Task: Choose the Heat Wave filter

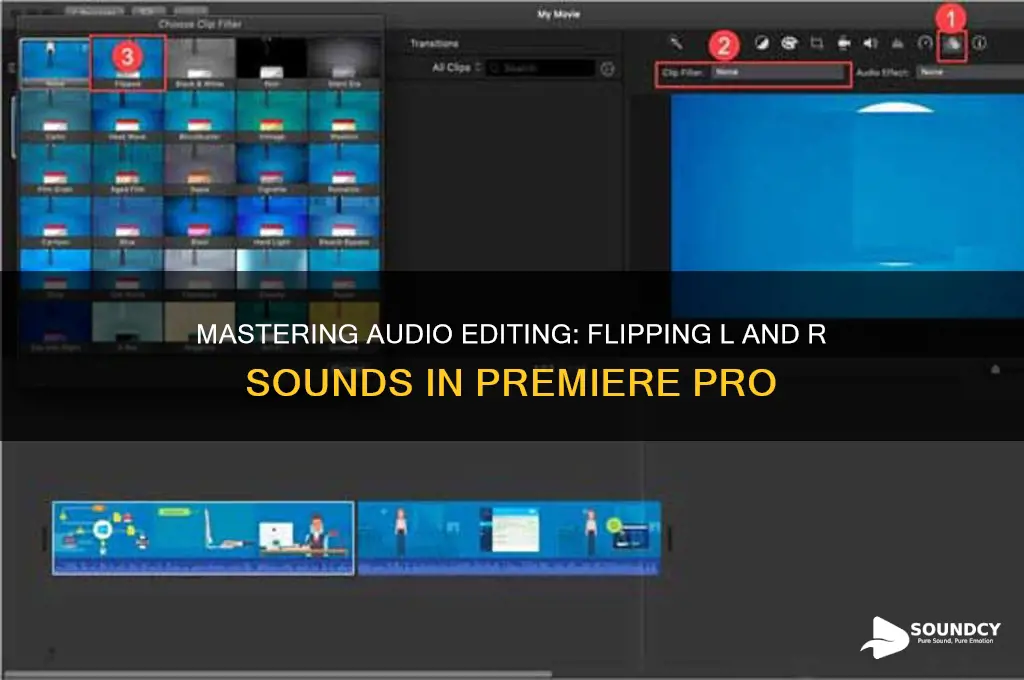Action: (x=127, y=116)
